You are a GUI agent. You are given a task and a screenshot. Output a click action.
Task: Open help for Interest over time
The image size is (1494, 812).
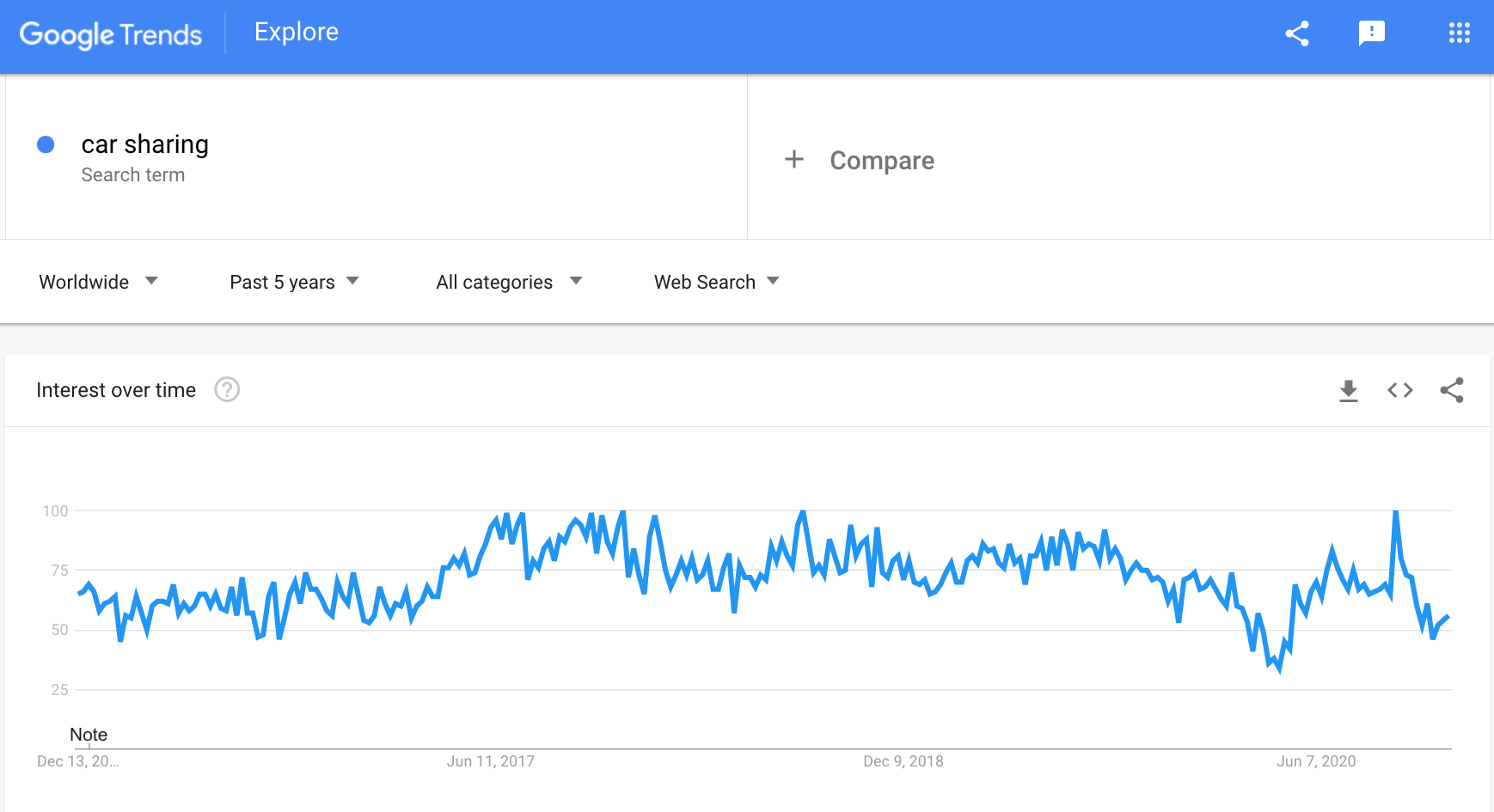pyautogui.click(x=227, y=390)
